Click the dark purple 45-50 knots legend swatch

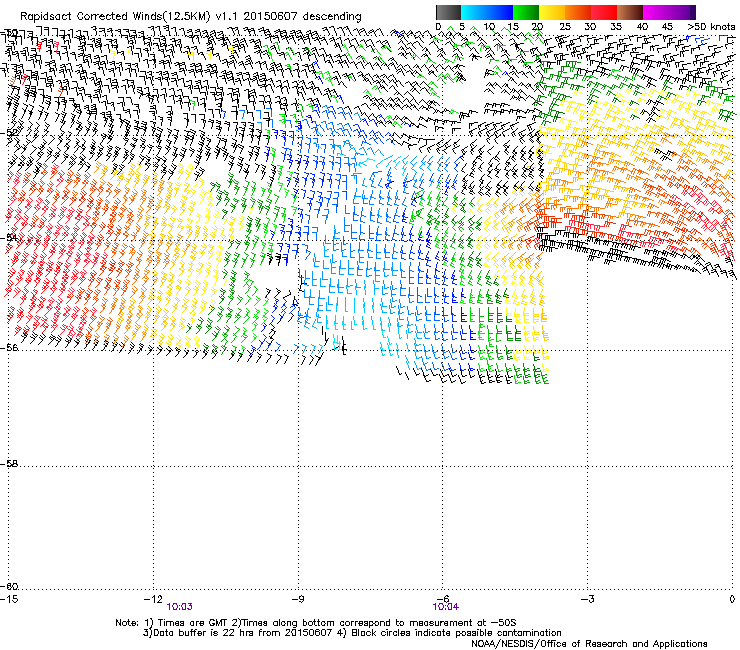coord(682,12)
